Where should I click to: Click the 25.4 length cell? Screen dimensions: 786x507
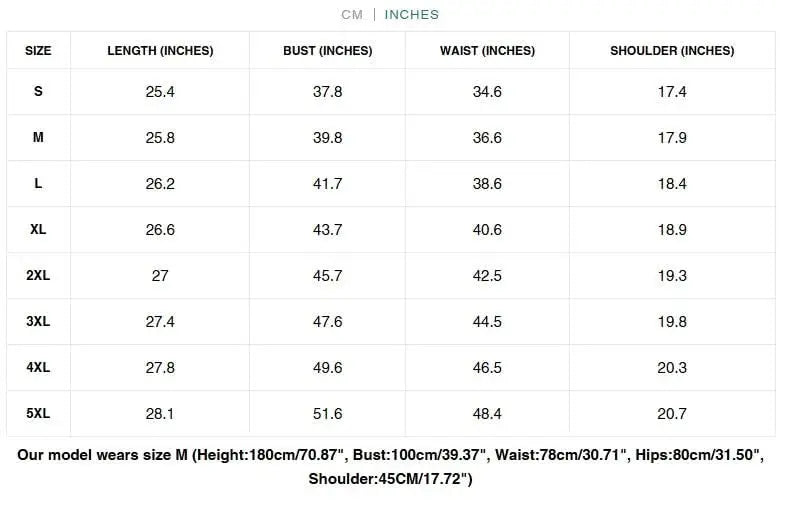point(160,92)
